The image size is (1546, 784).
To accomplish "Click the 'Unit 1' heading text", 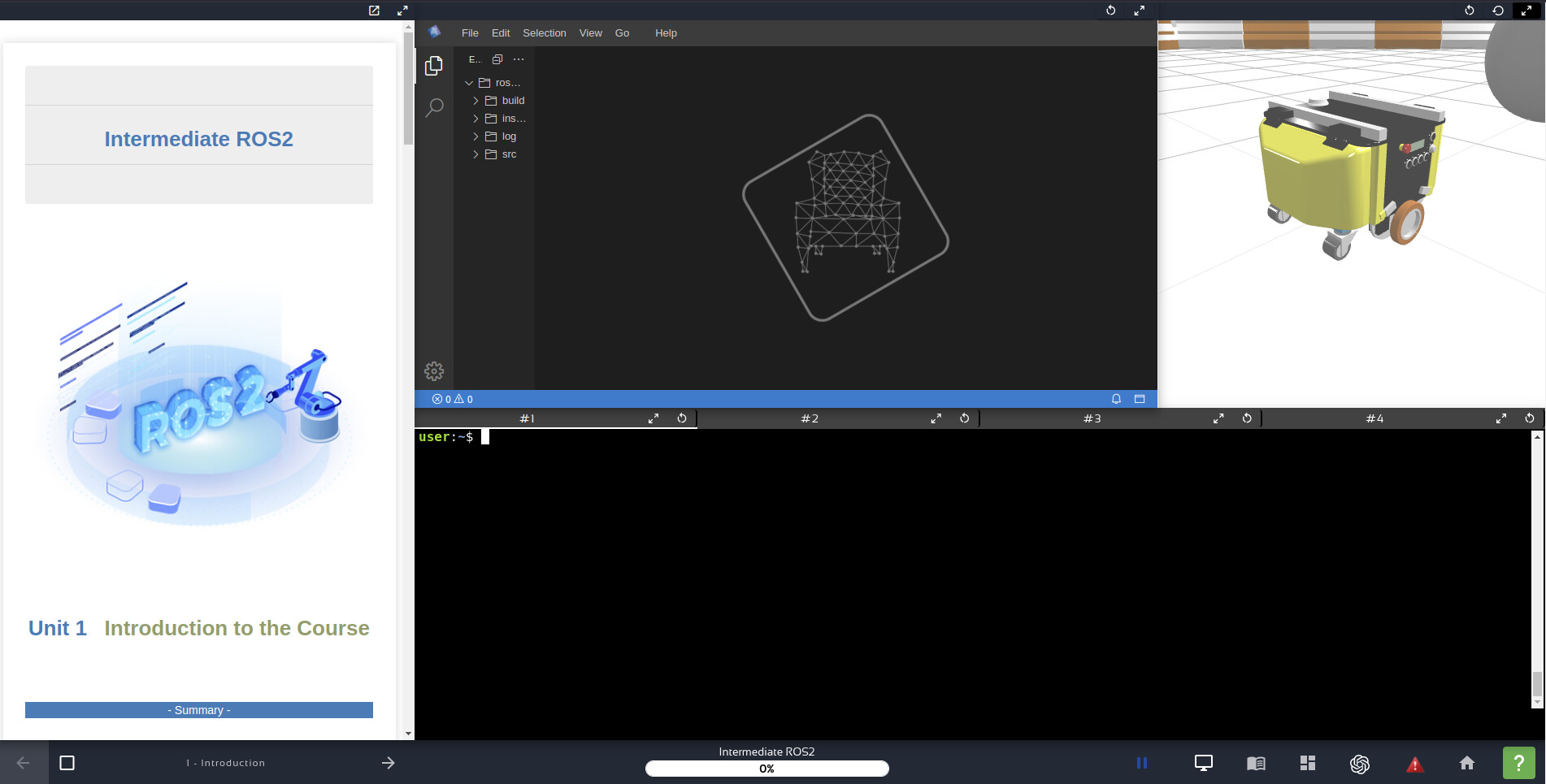I will pyautogui.click(x=58, y=628).
